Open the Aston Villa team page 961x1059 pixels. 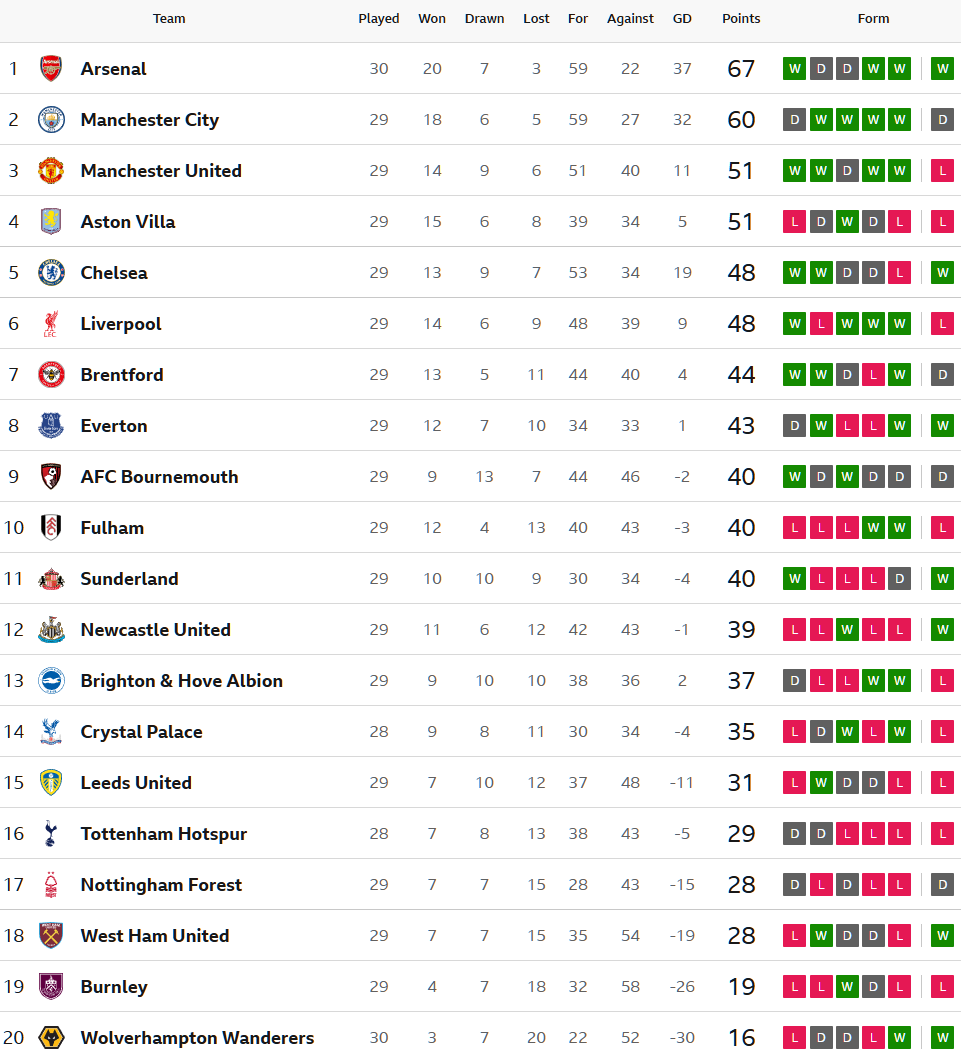(x=128, y=222)
